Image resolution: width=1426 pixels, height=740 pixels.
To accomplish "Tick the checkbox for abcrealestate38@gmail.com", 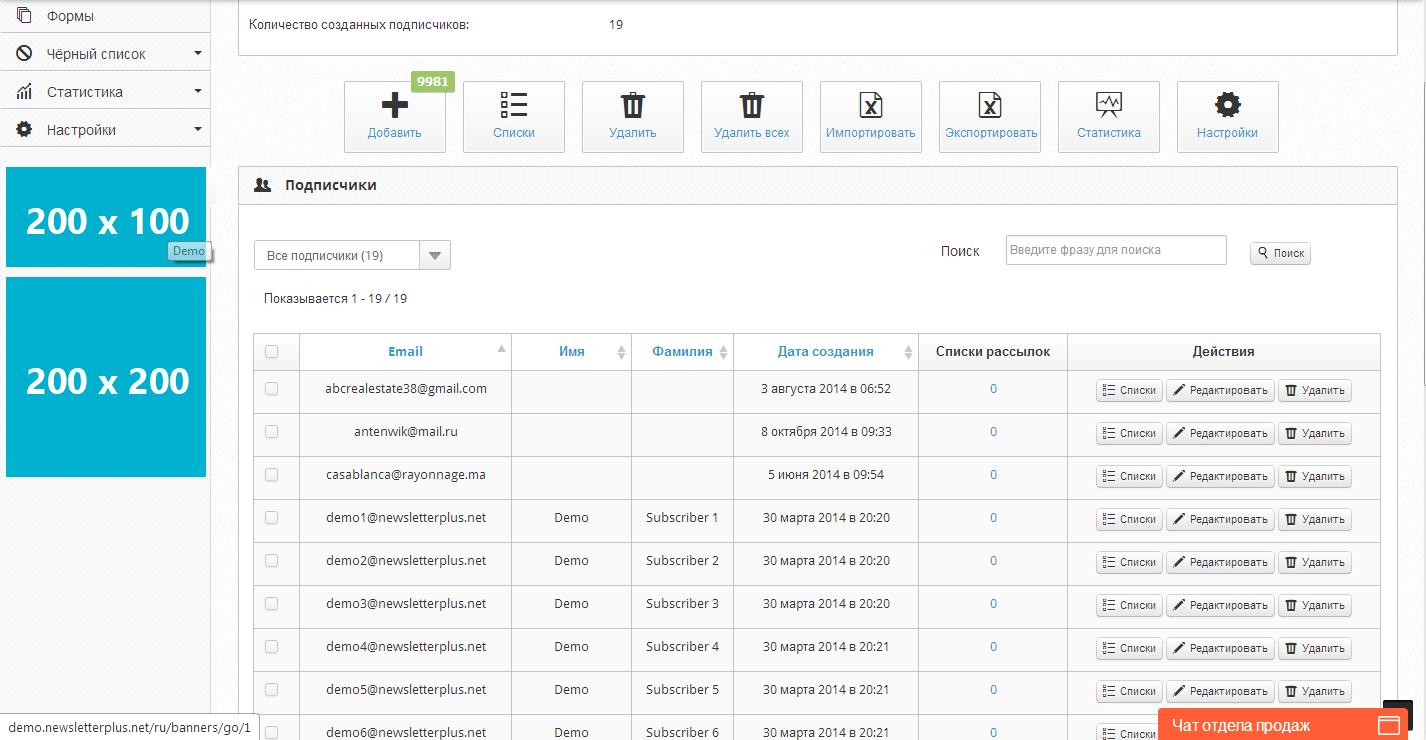I will coord(271,389).
